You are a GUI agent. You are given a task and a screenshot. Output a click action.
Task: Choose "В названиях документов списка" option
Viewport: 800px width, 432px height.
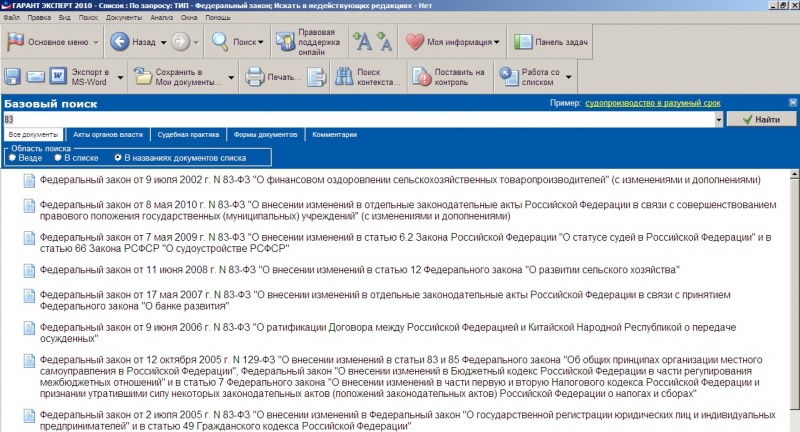(x=118, y=157)
